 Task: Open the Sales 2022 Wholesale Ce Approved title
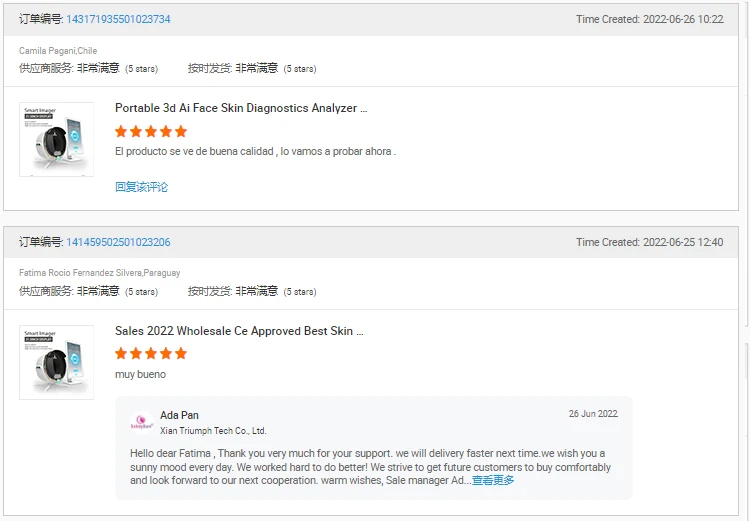click(239, 331)
